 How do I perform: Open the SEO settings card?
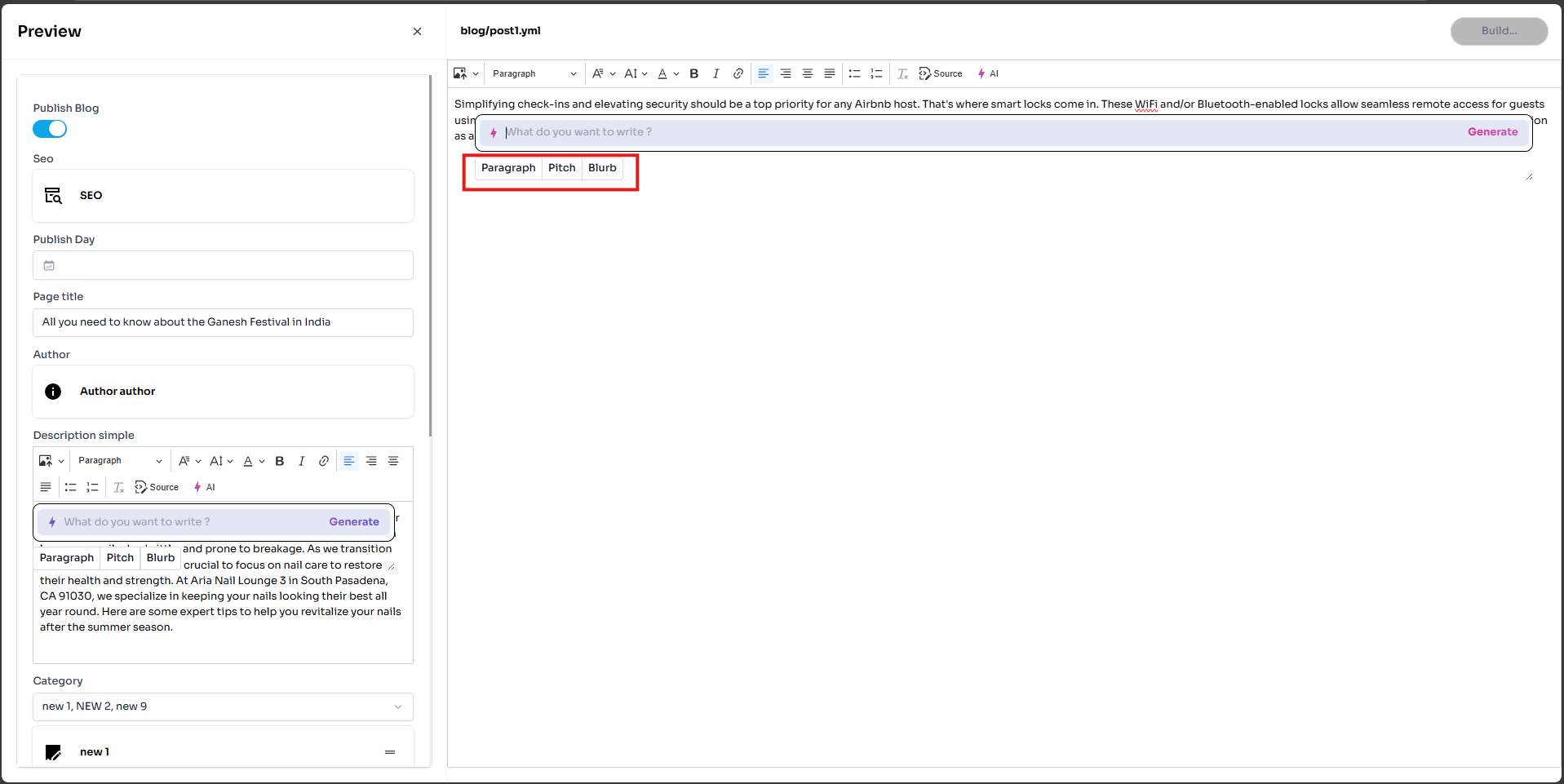[223, 196]
